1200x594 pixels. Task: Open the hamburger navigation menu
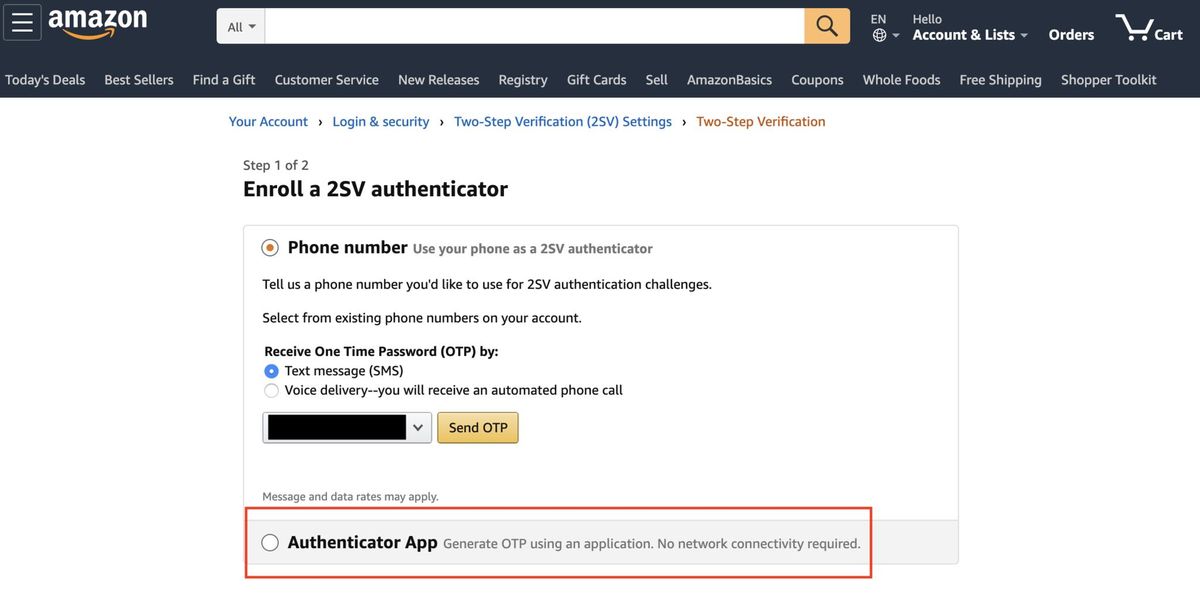tap(22, 22)
